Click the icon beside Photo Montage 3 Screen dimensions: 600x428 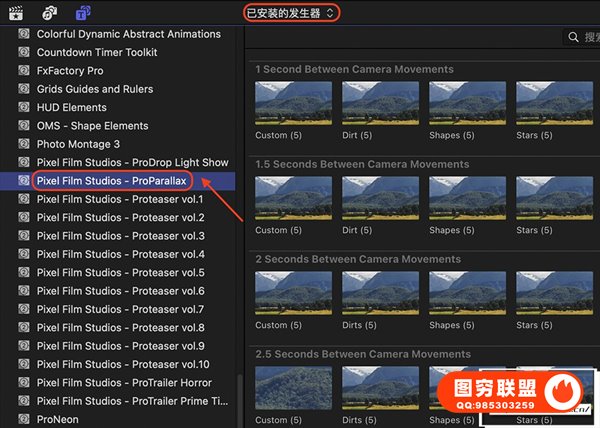click(x=24, y=144)
